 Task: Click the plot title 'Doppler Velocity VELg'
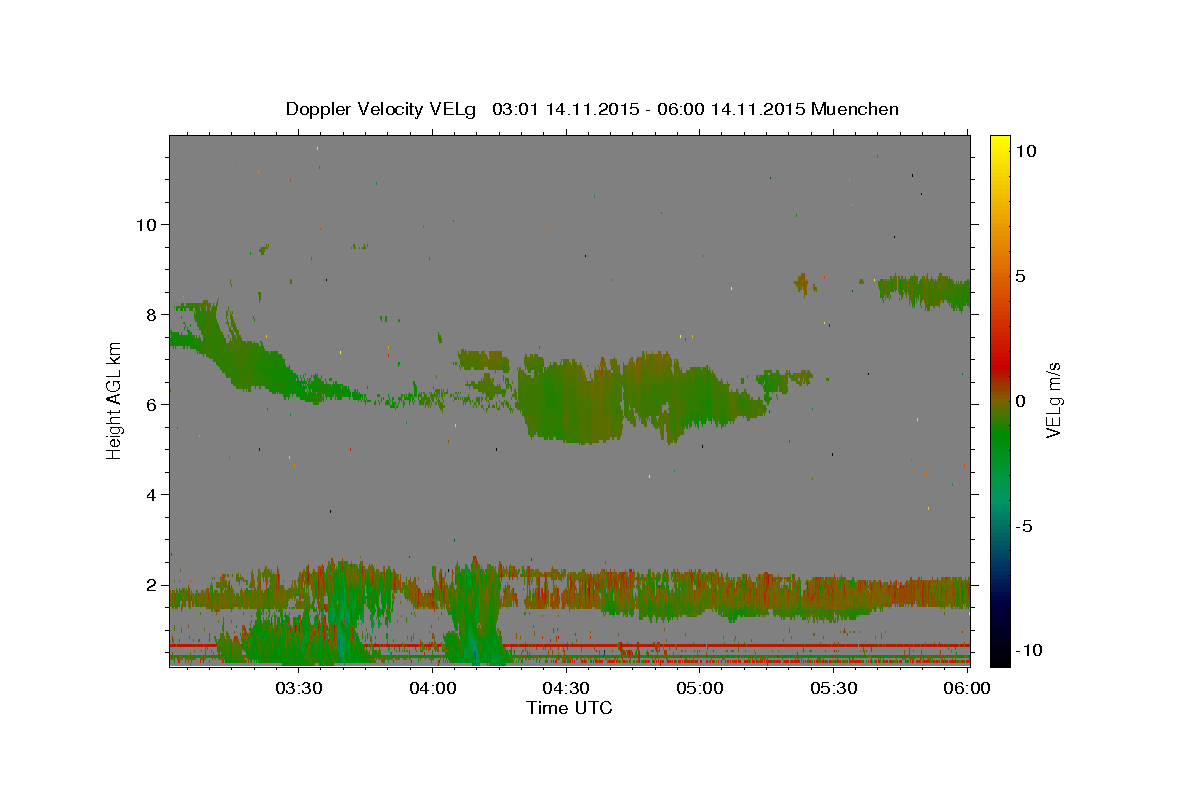pyautogui.click(x=382, y=109)
